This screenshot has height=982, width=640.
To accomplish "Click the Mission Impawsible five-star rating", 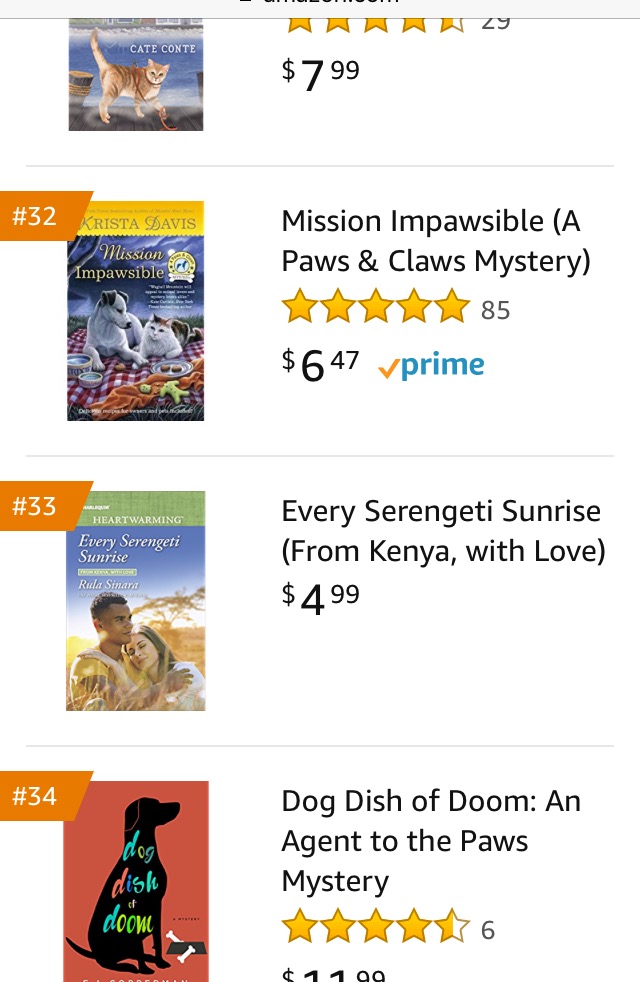I will 376,307.
